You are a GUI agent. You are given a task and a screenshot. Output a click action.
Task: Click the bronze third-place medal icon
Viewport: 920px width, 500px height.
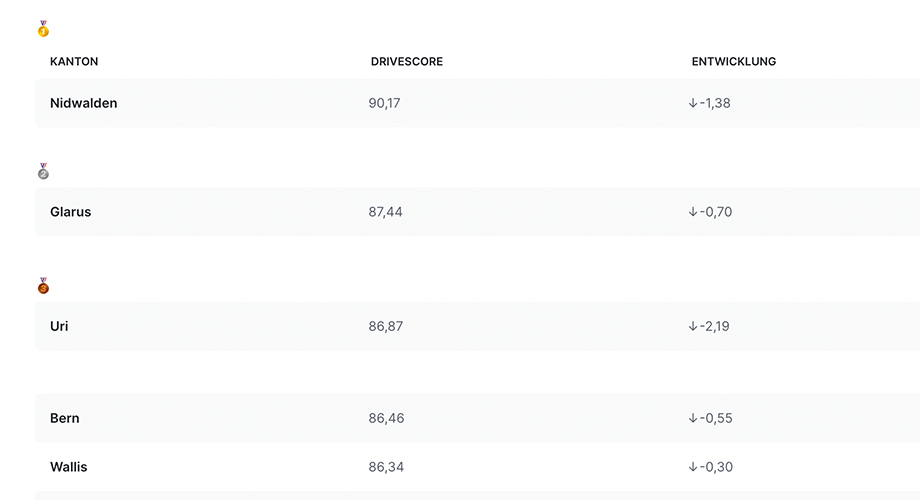pyautogui.click(x=43, y=286)
